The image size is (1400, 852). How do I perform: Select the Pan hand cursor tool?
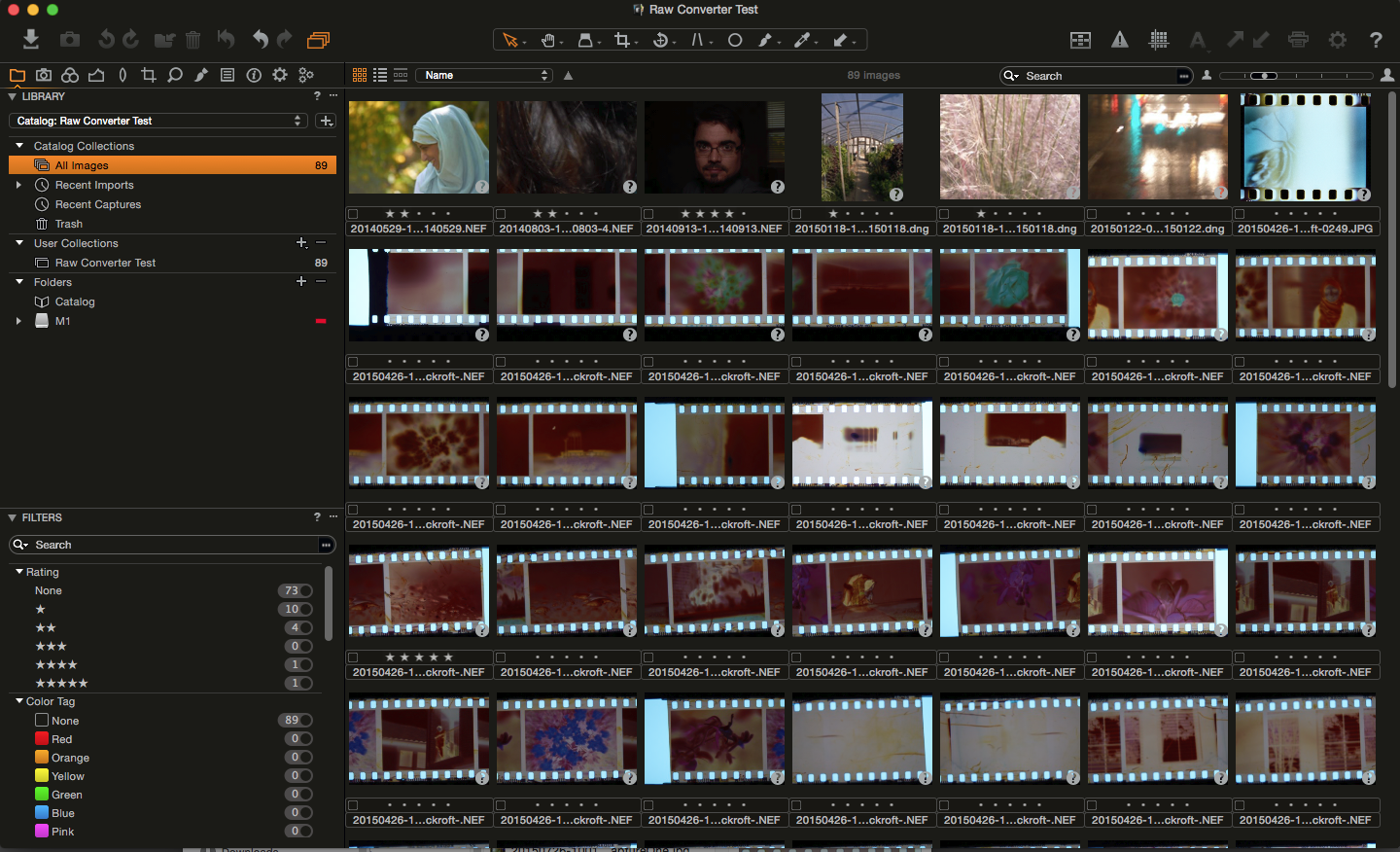[x=548, y=40]
